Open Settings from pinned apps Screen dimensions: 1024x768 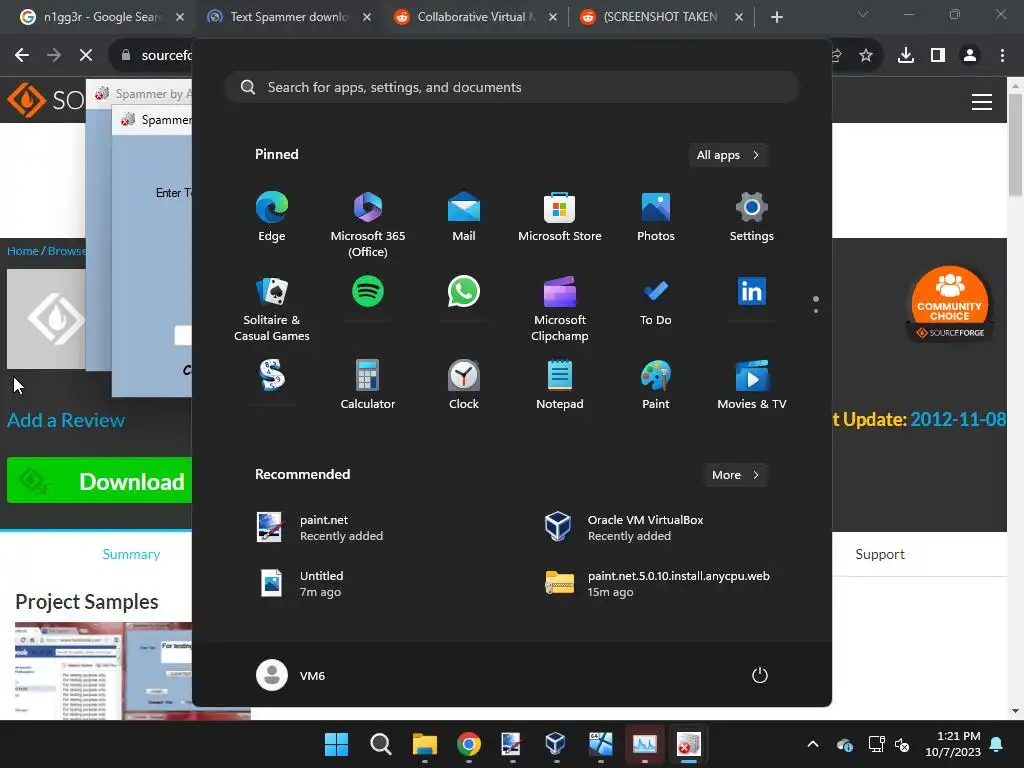tap(752, 217)
